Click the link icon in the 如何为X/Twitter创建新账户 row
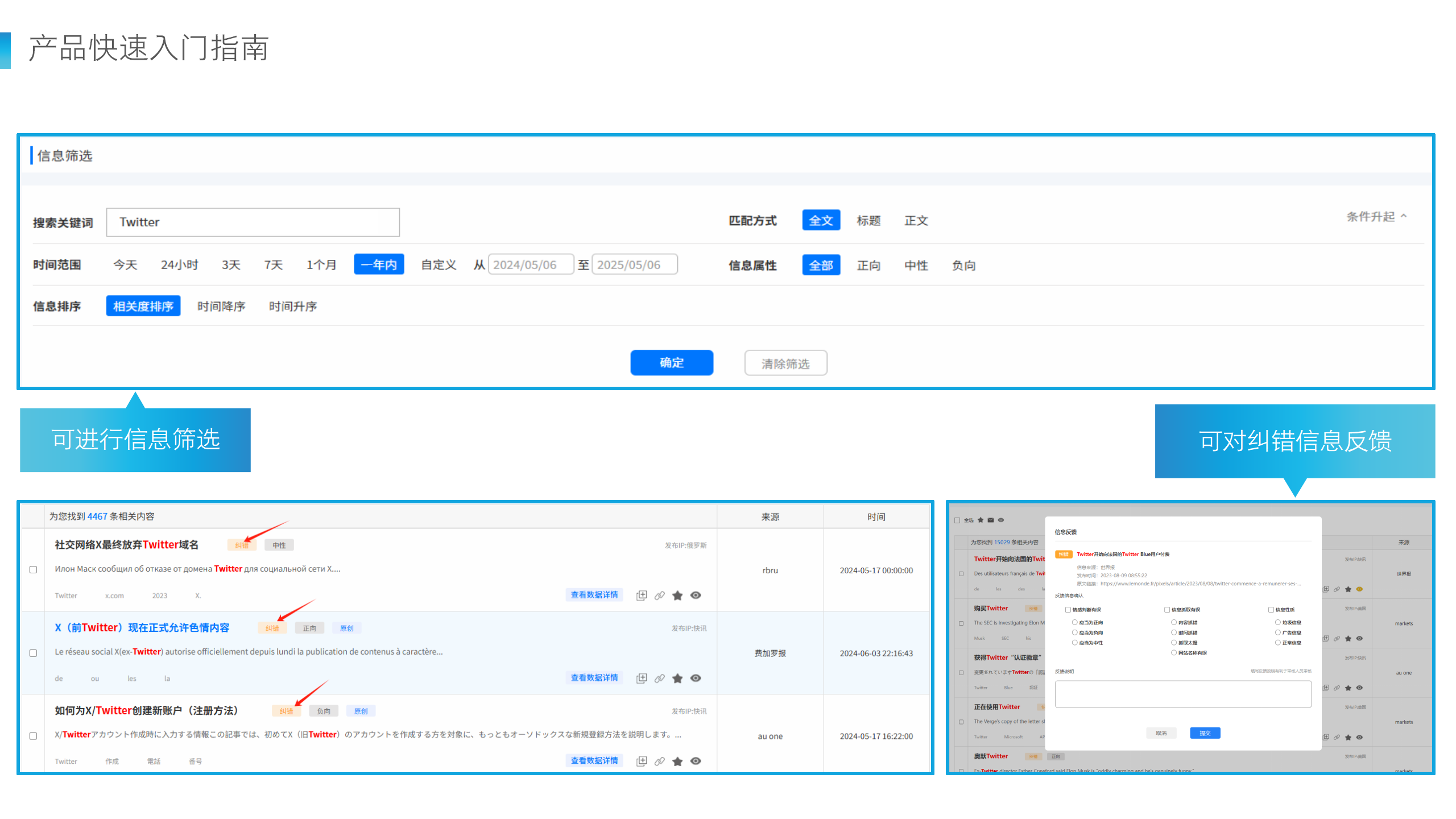This screenshot has width=1456, height=819. tap(659, 761)
